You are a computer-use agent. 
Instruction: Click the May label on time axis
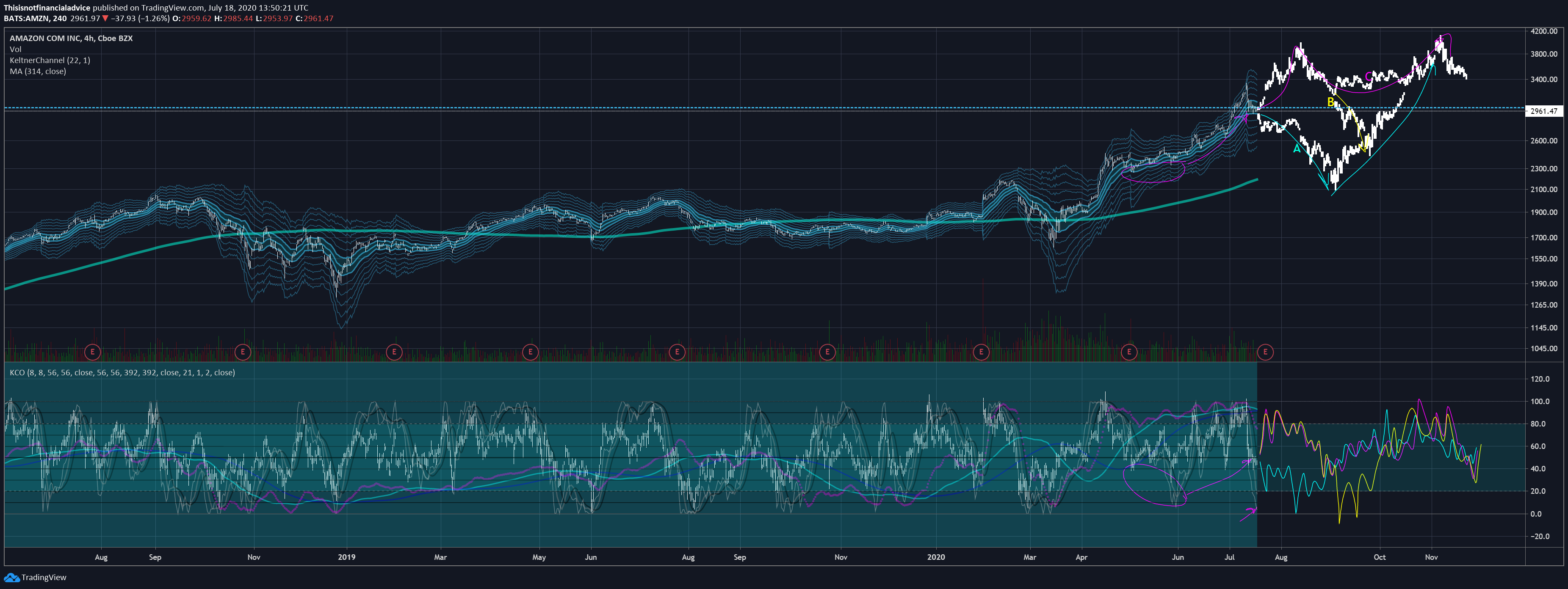[539, 557]
